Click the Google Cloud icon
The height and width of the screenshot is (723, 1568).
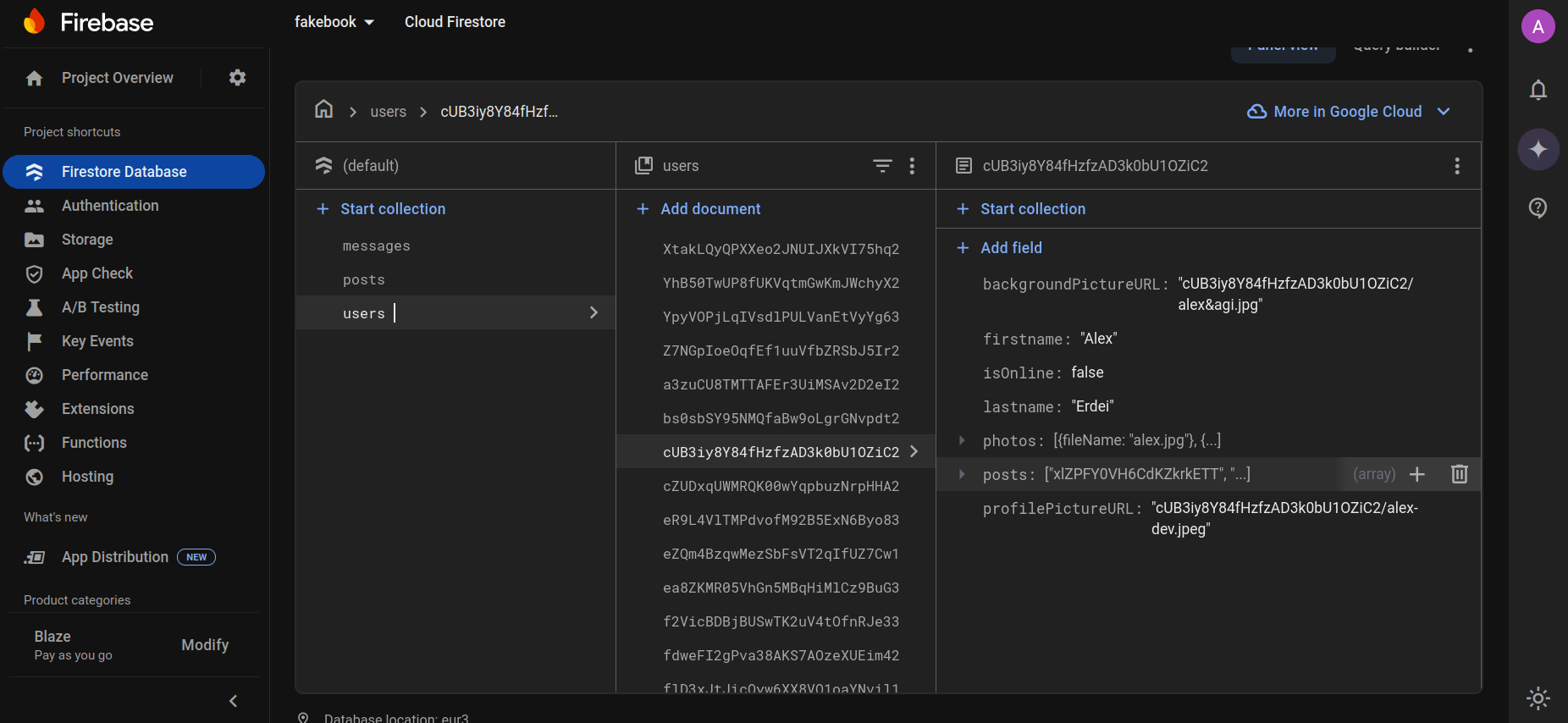pos(1256,112)
